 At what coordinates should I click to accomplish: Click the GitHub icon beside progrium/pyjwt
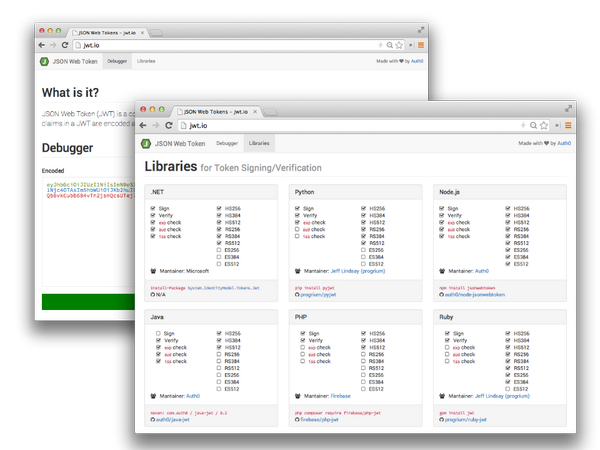coord(297,295)
